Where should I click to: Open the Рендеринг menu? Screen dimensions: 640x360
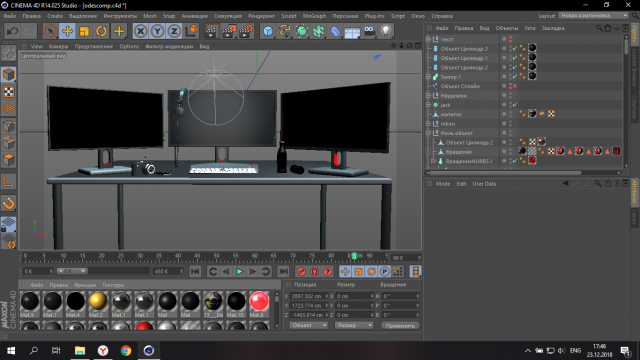click(261, 16)
